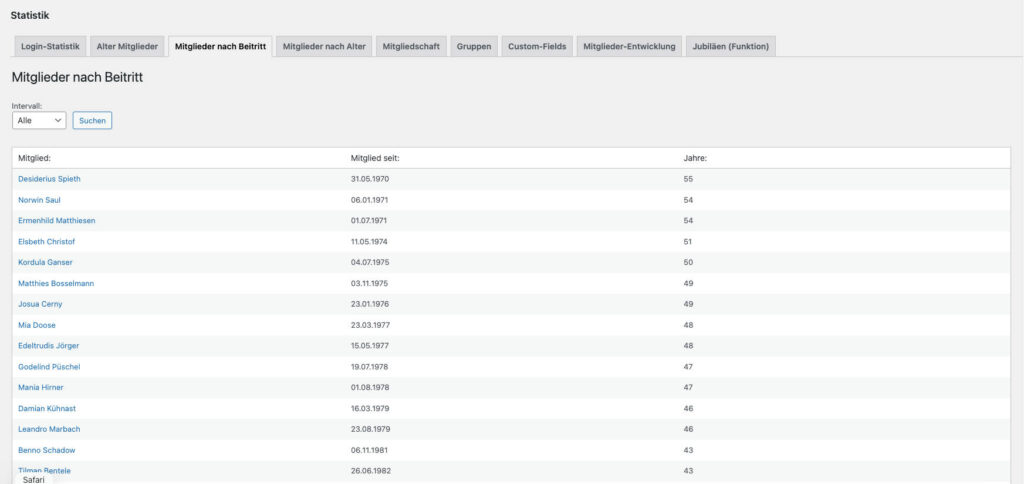Click on Ermenhild Matthiesen's name

pyautogui.click(x=56, y=220)
